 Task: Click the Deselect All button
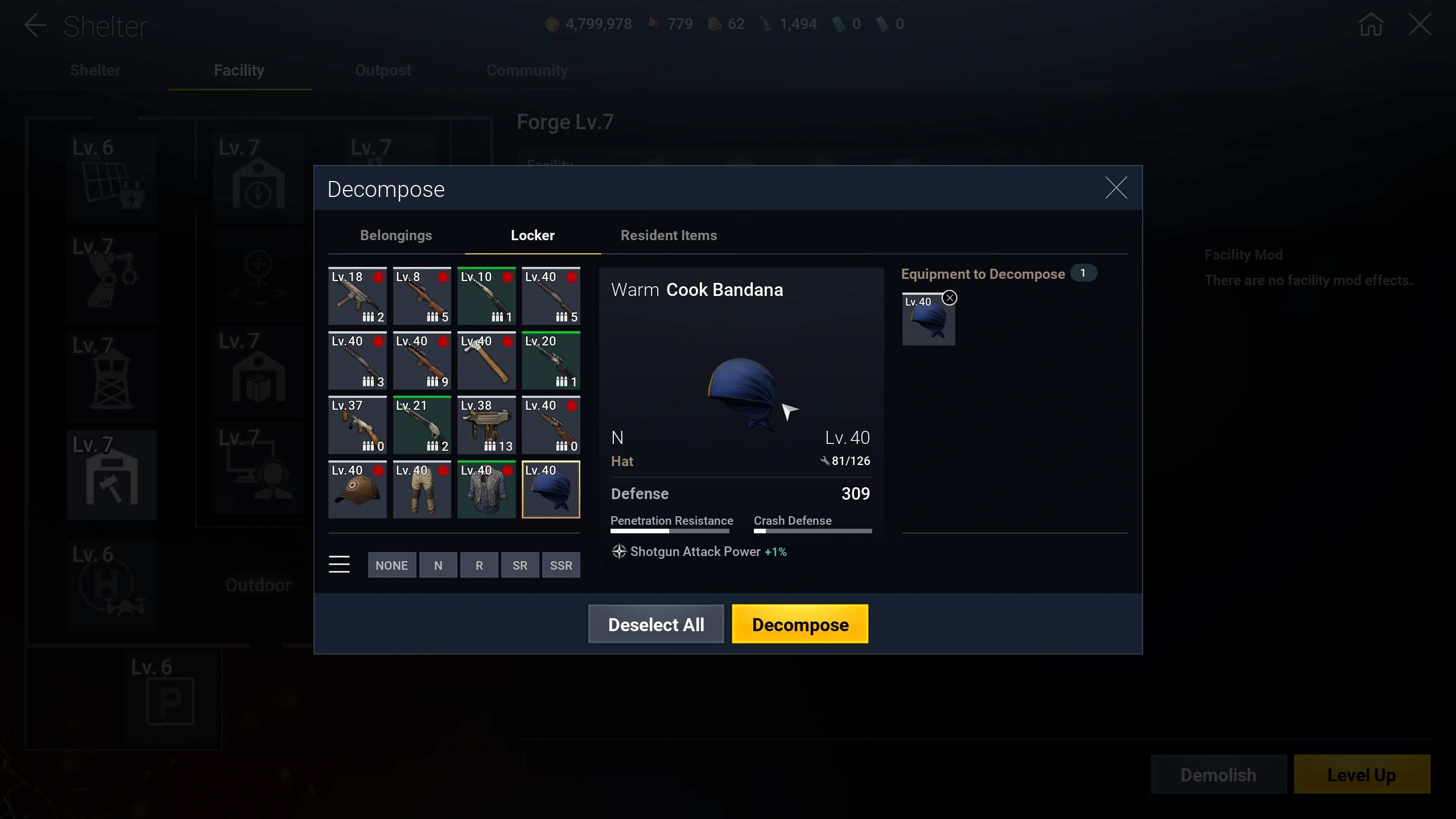[656, 624]
